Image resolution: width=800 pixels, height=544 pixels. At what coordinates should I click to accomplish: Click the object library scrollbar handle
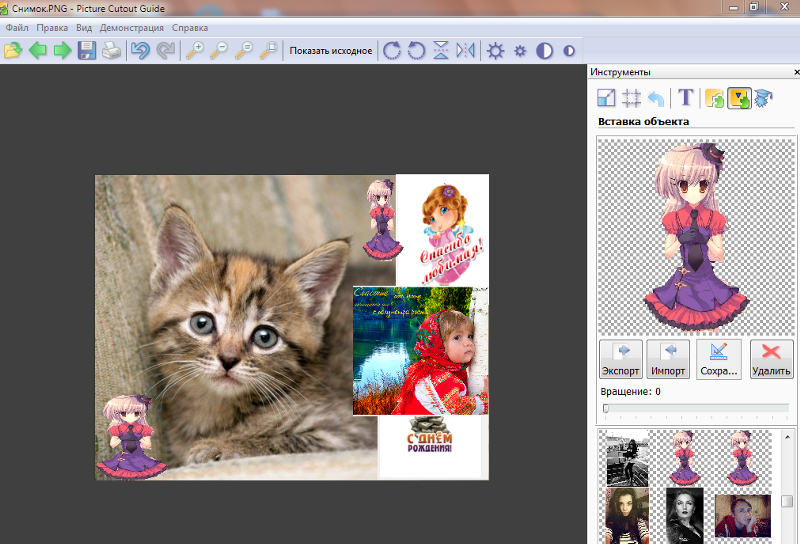click(787, 501)
